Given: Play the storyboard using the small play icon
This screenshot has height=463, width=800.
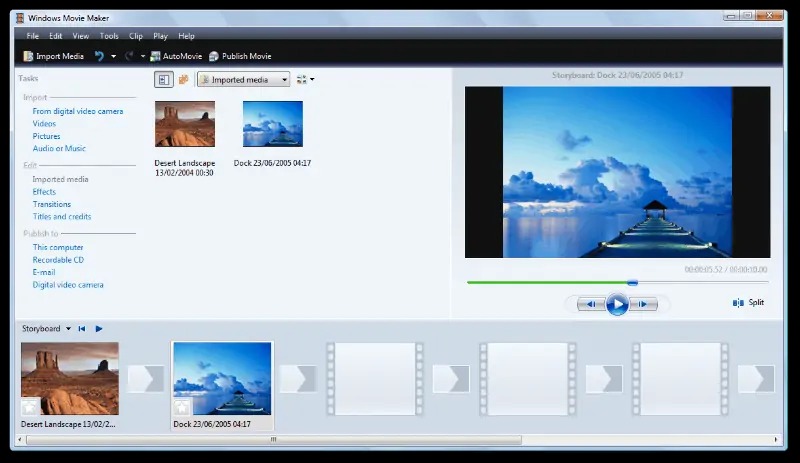Looking at the screenshot, I should click(x=99, y=328).
